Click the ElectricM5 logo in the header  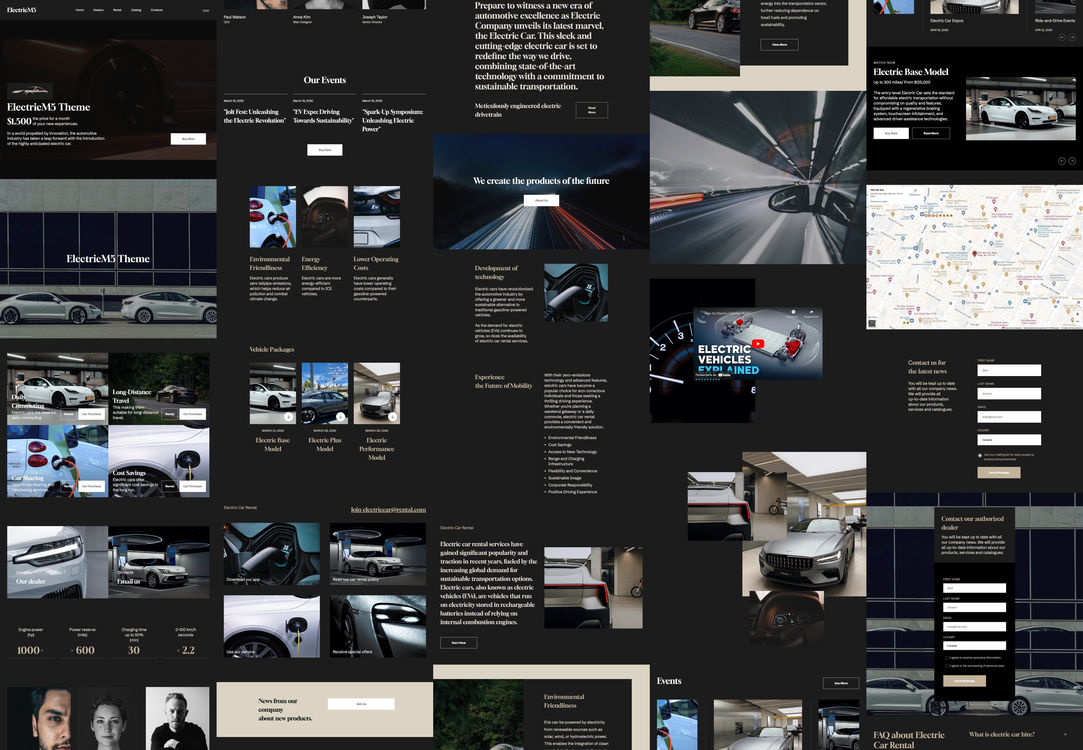coord(21,10)
